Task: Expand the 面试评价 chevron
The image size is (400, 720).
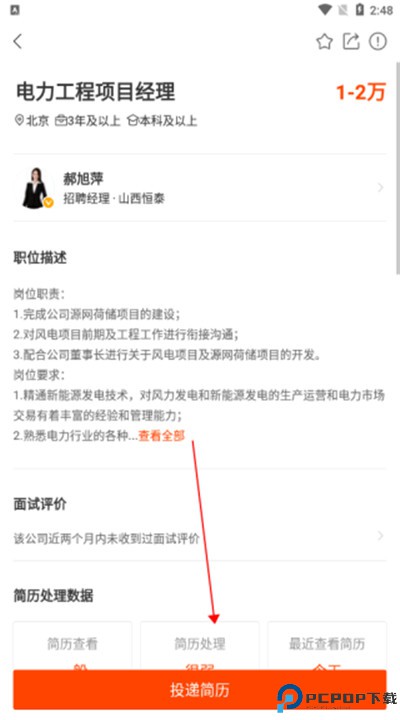Action: click(x=380, y=536)
